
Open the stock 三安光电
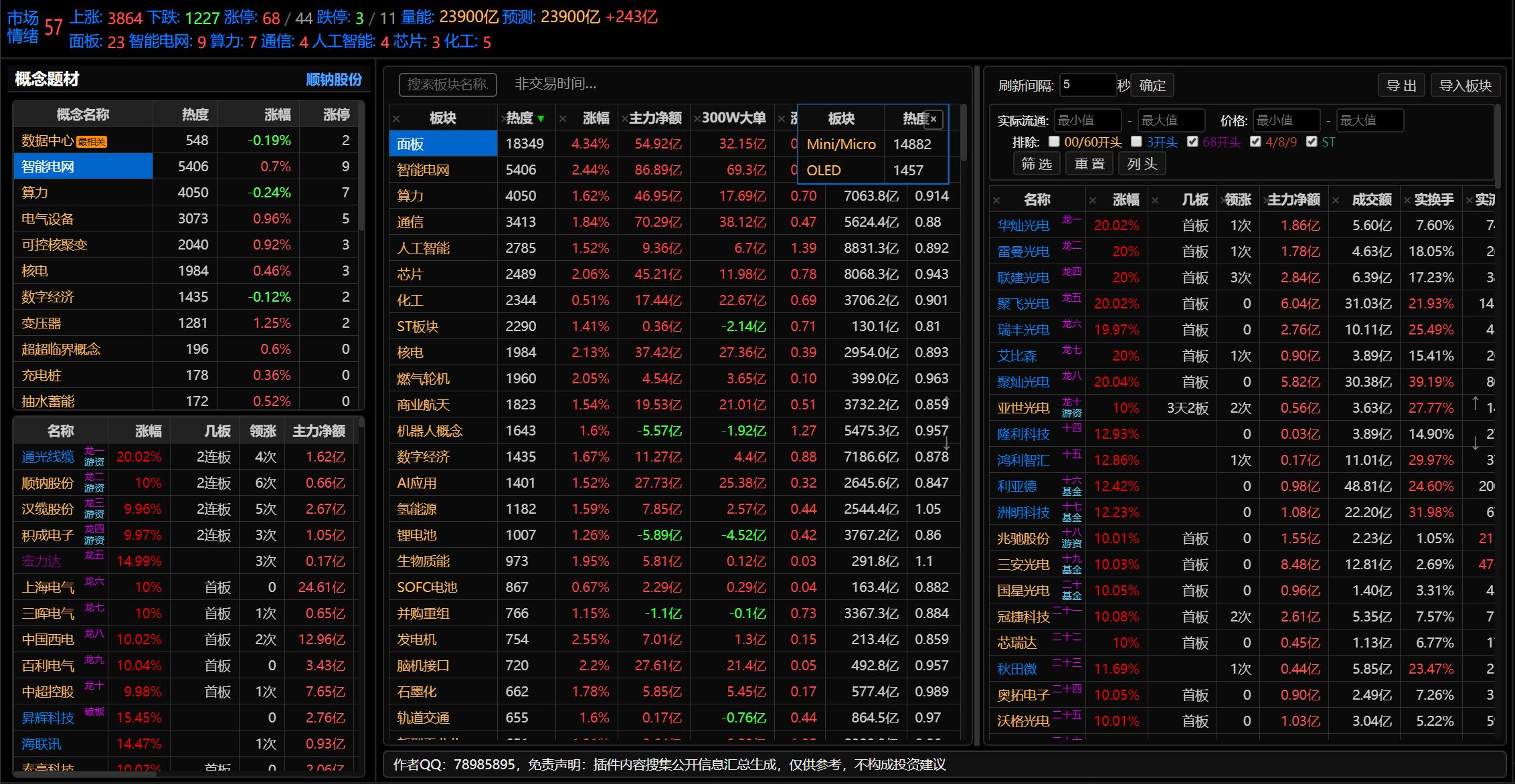click(1023, 565)
